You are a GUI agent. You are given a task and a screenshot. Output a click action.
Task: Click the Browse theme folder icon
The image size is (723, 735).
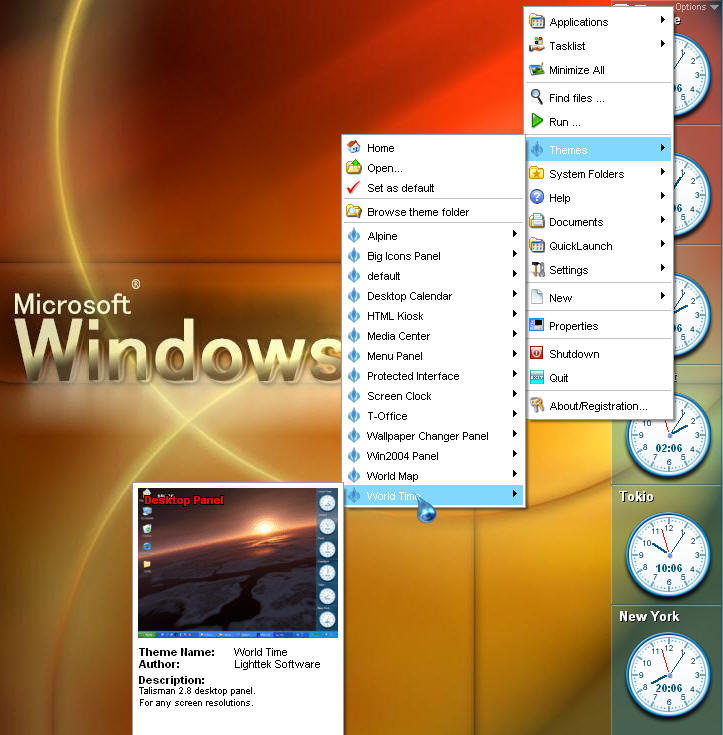(354, 211)
